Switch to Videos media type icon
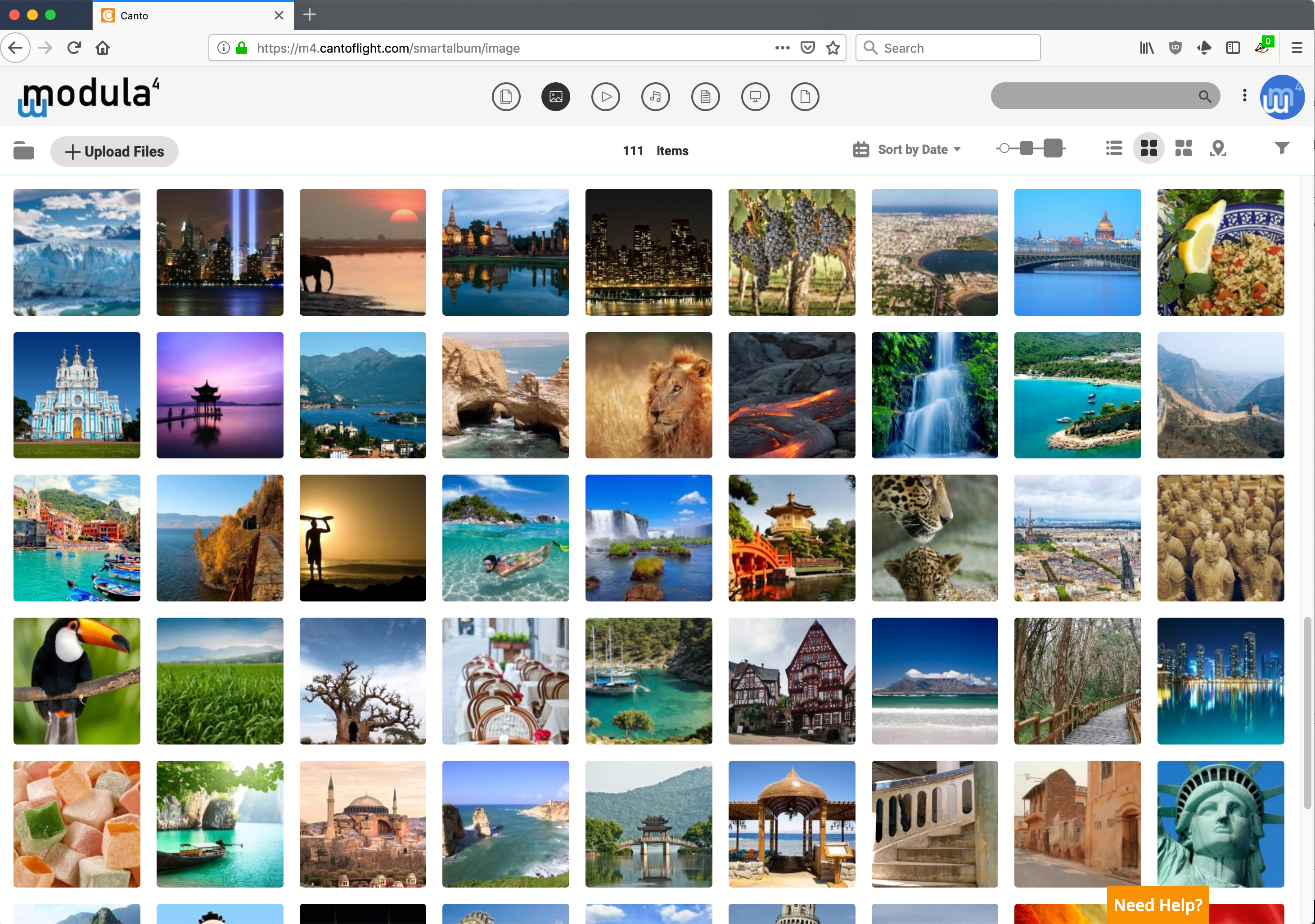Viewport: 1315px width, 924px height. click(x=605, y=97)
